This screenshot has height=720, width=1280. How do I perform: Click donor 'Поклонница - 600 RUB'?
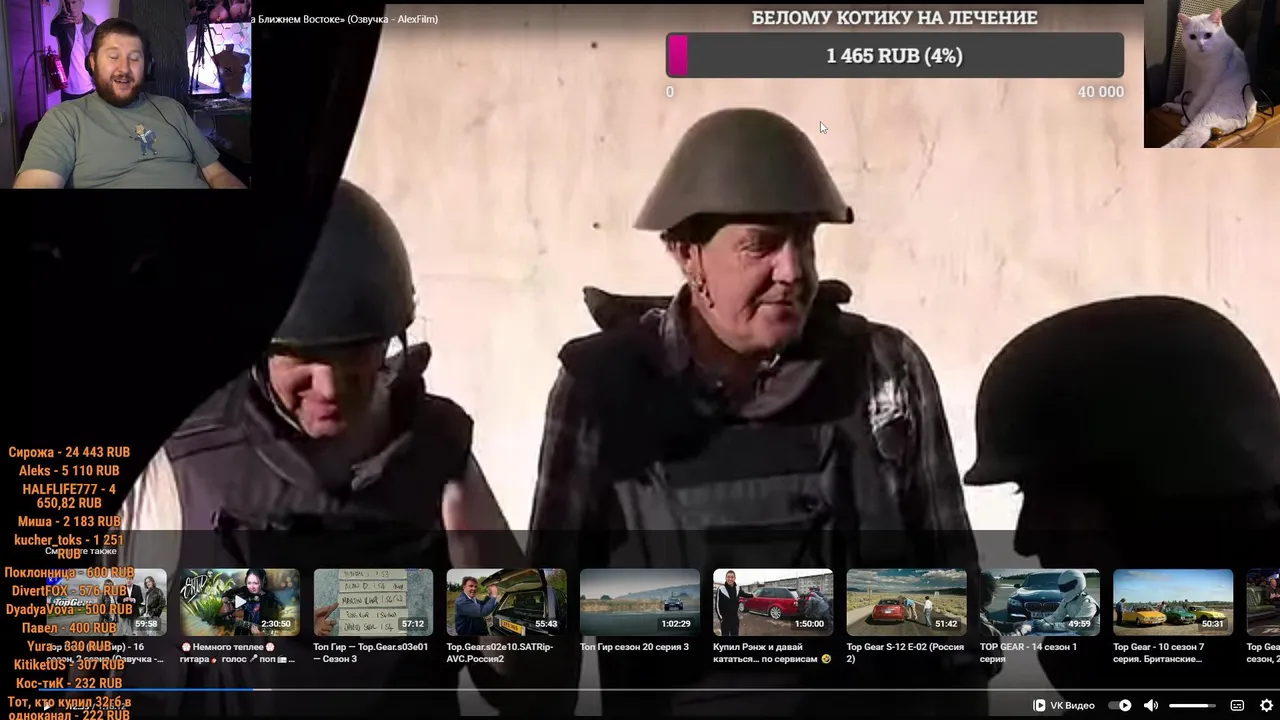point(69,573)
